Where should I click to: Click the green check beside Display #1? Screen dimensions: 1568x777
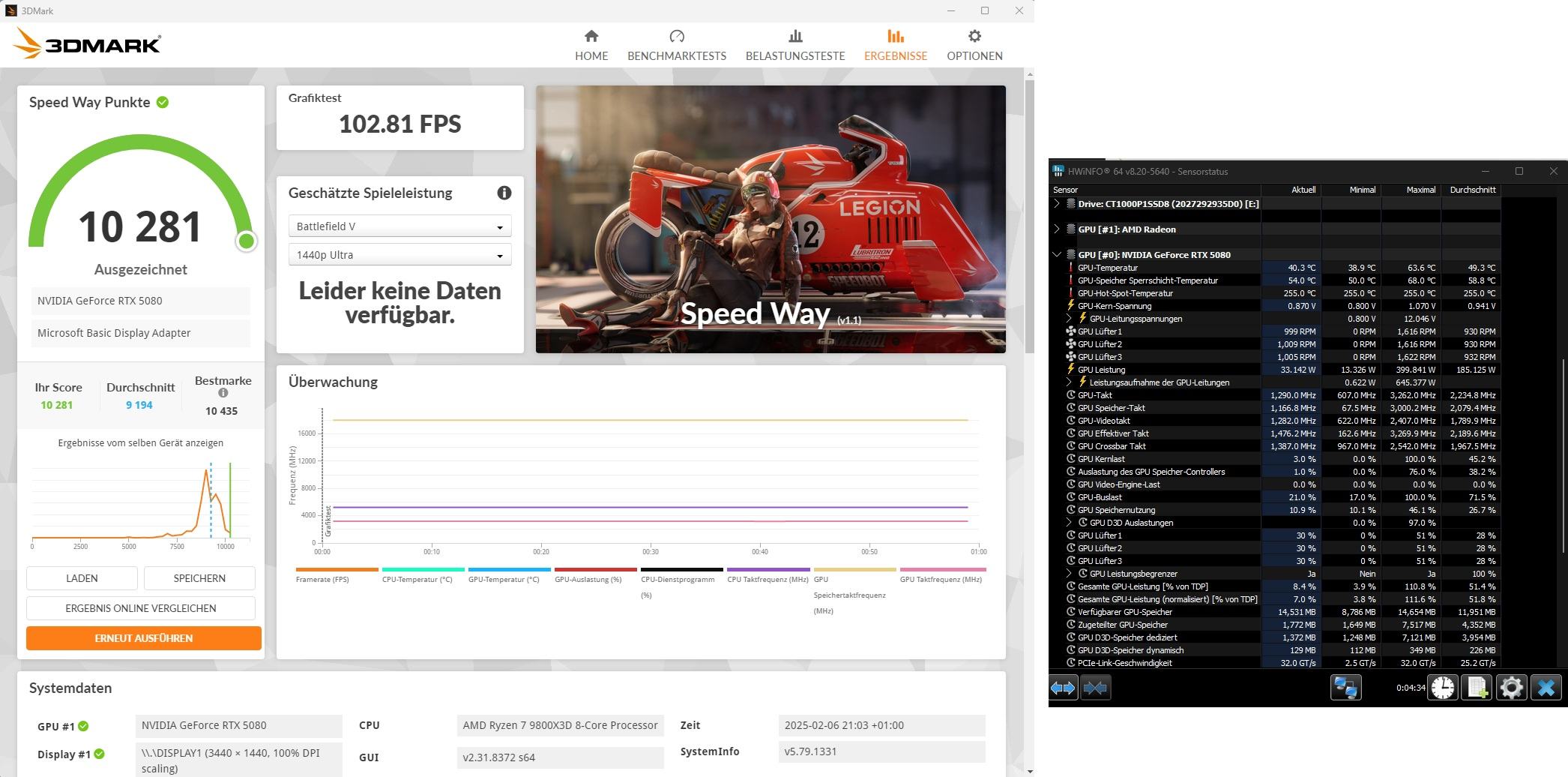(100, 754)
